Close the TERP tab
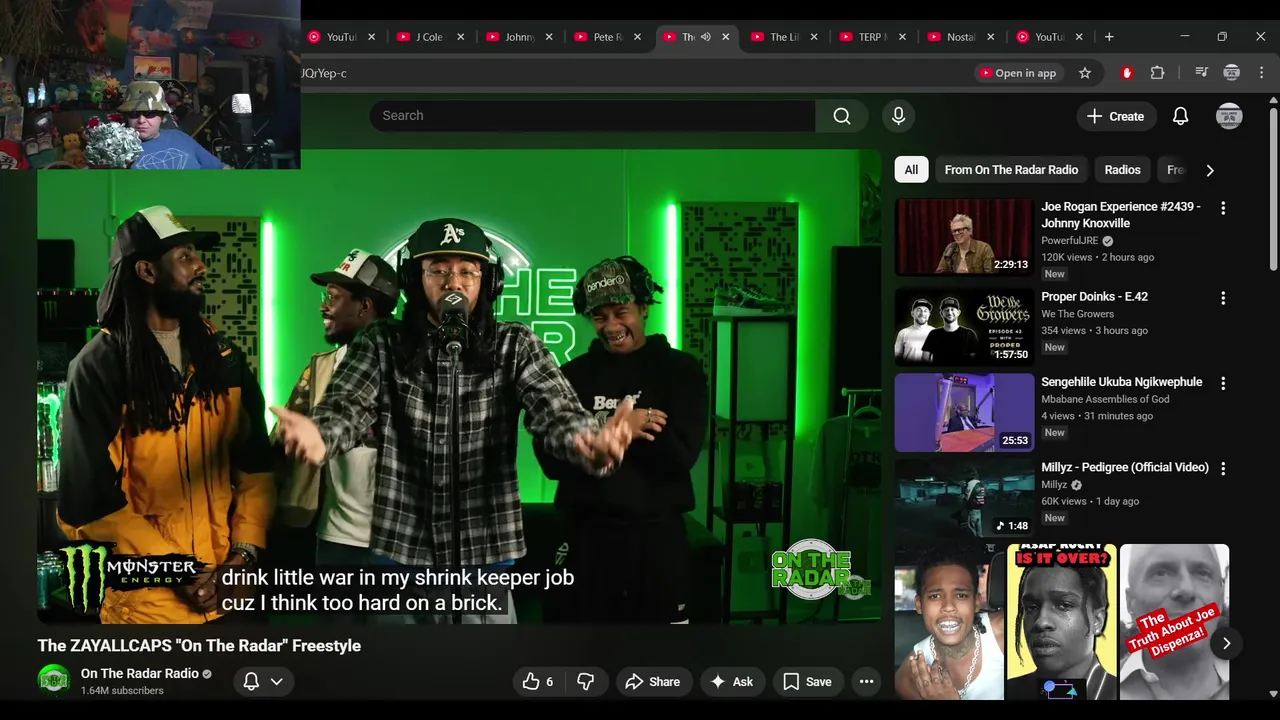Image resolution: width=1280 pixels, height=720 pixels. point(902,37)
